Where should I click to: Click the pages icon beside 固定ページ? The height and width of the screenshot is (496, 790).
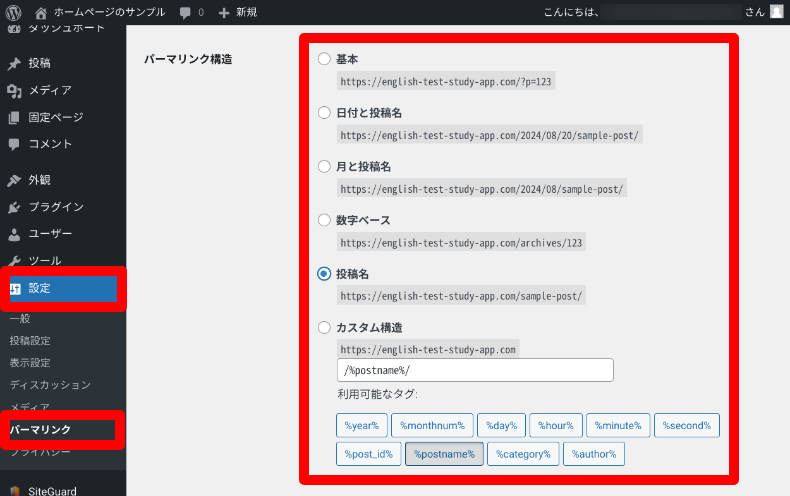pyautogui.click(x=14, y=117)
